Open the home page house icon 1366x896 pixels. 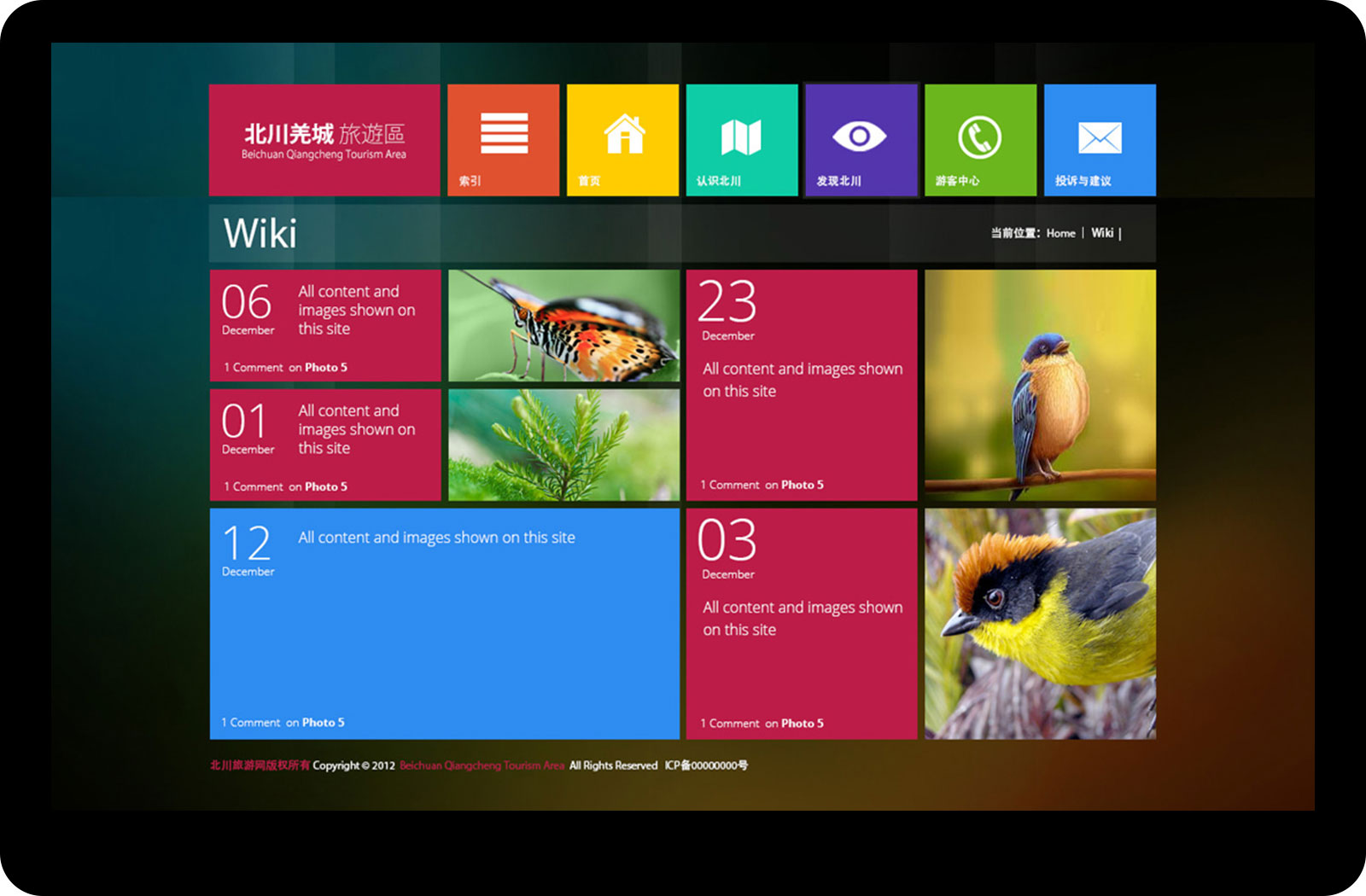623,135
